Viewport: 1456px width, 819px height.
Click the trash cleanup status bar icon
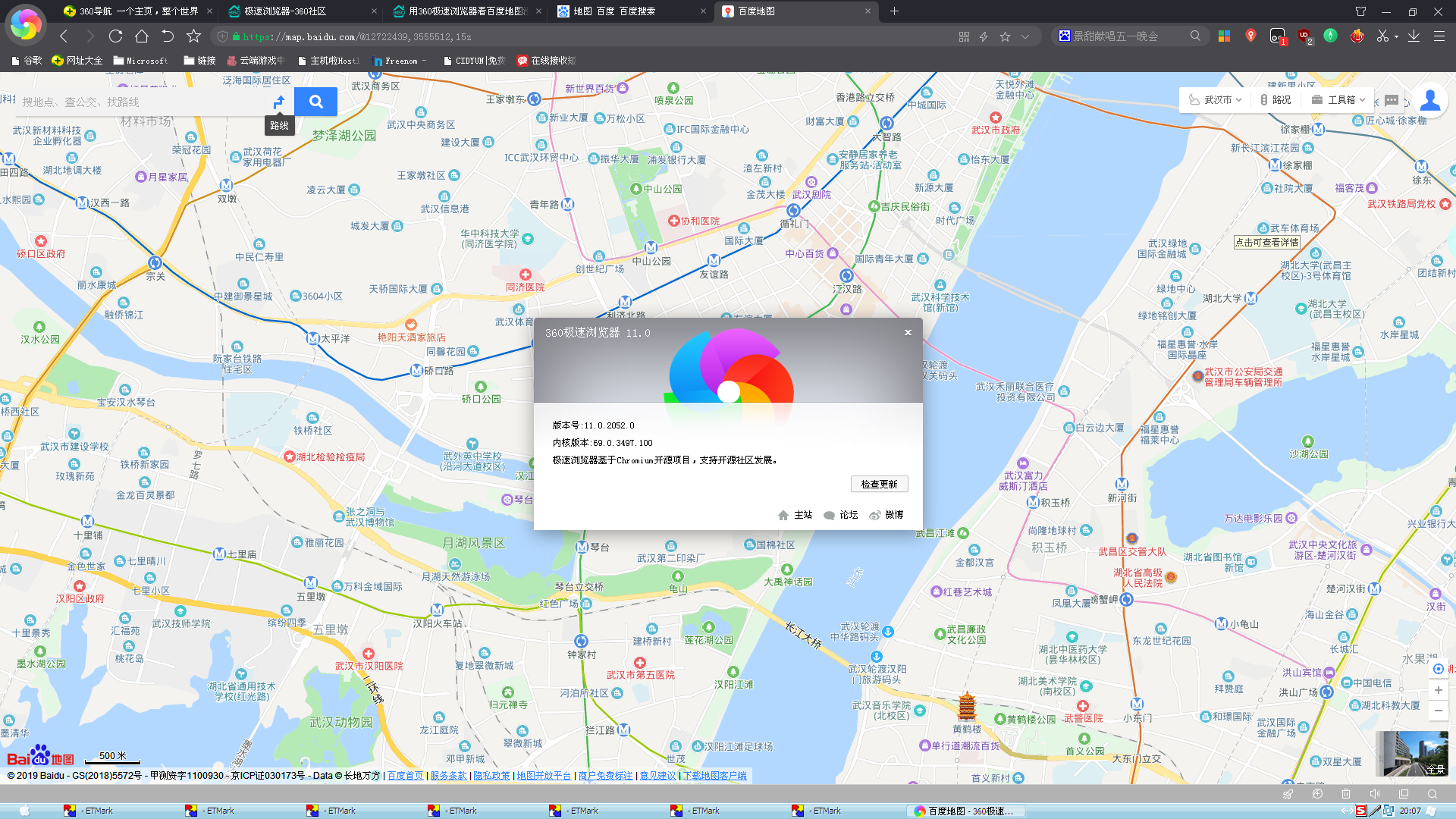tap(1345, 794)
